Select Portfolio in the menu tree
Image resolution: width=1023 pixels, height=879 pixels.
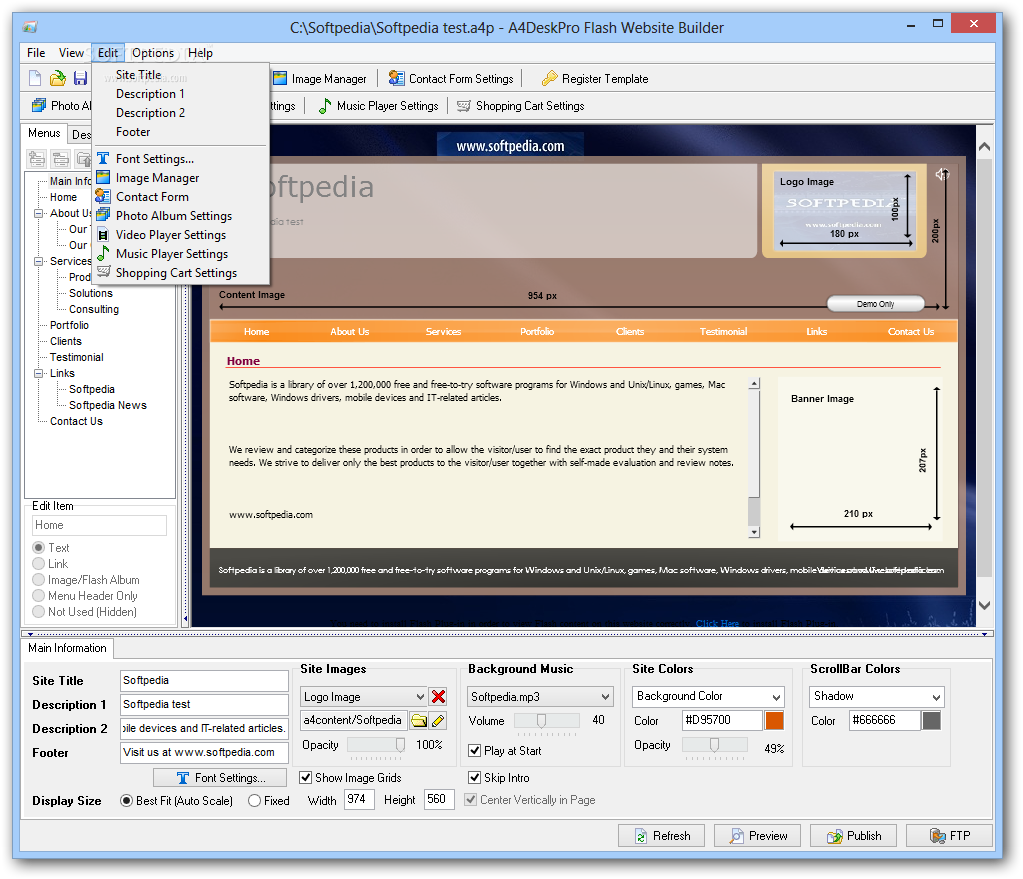tap(69, 325)
